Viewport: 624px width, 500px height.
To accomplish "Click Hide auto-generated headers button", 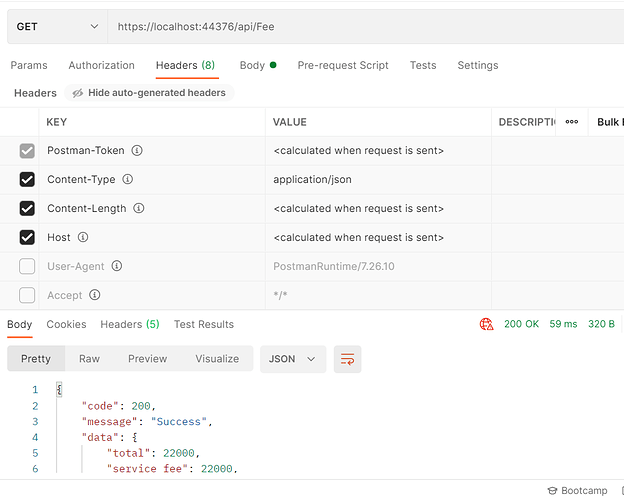I will click(149, 93).
